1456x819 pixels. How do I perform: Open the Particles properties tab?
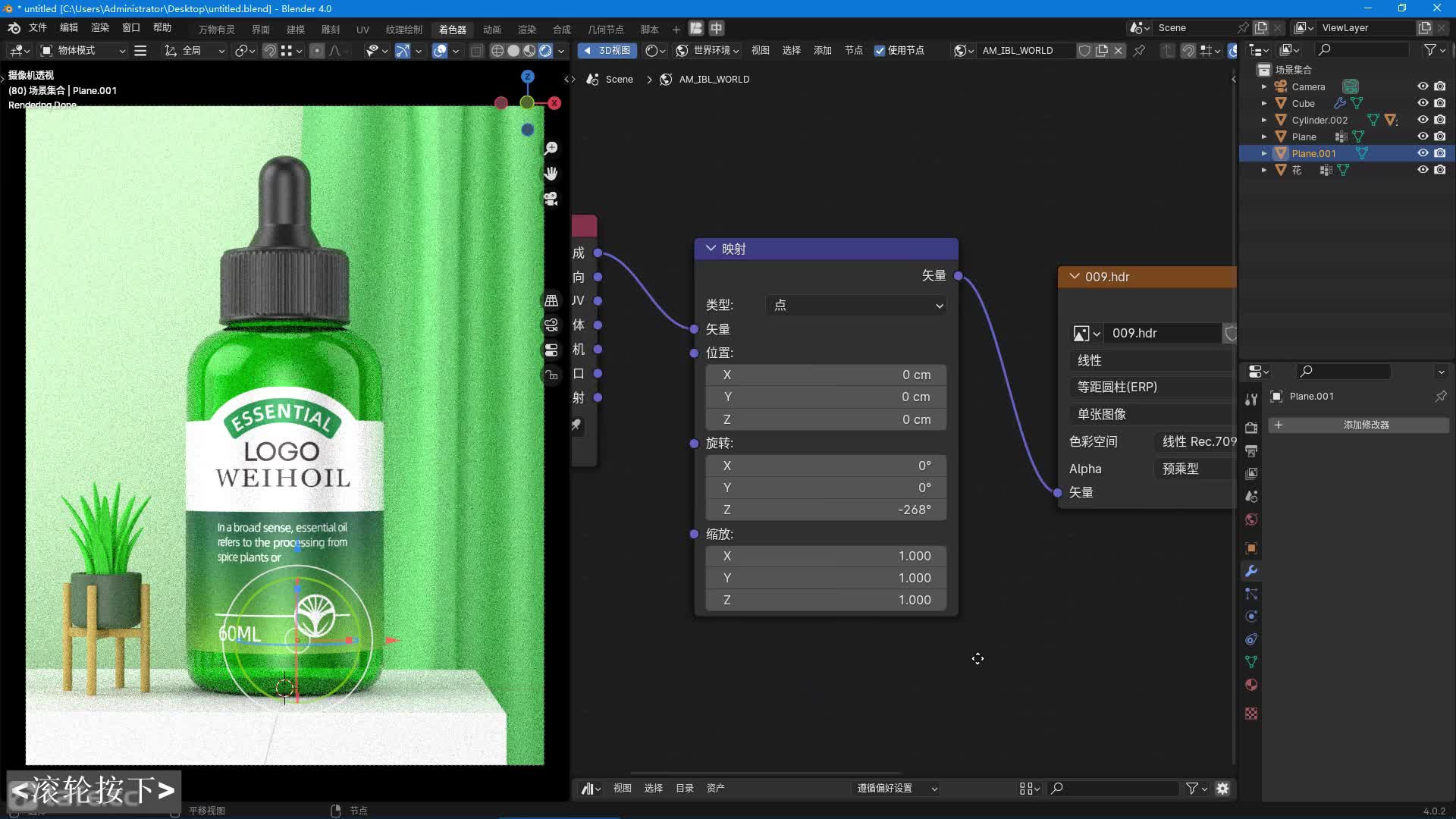tap(1251, 593)
